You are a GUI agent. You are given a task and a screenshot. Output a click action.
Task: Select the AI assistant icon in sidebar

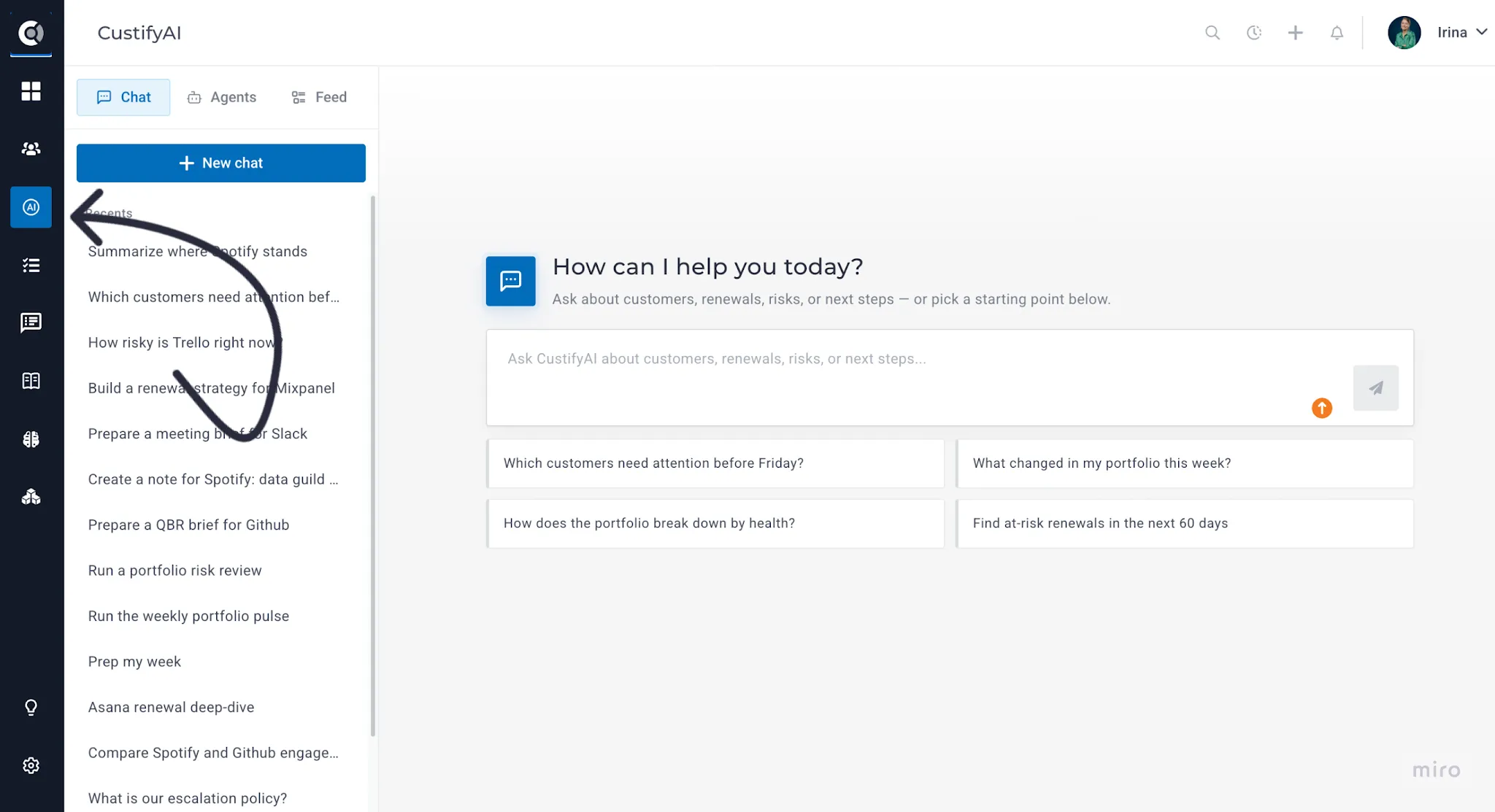(31, 207)
